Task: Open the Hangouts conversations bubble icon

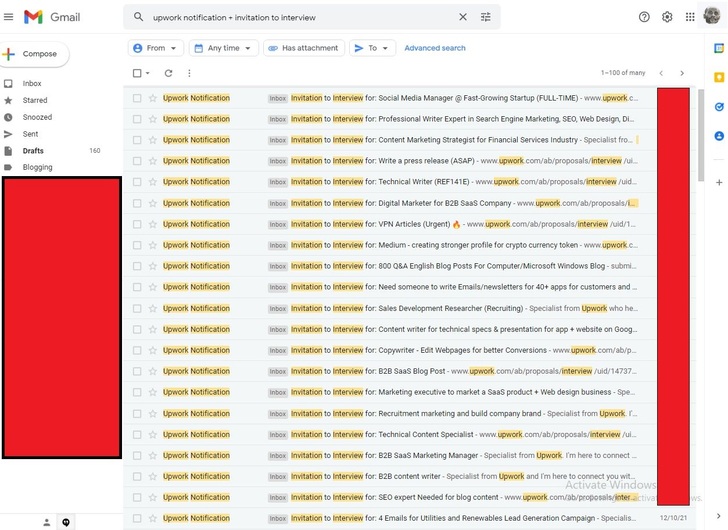Action: coord(66,523)
